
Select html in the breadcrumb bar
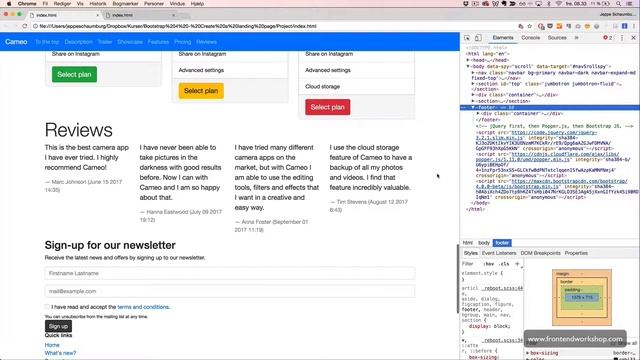(468, 243)
